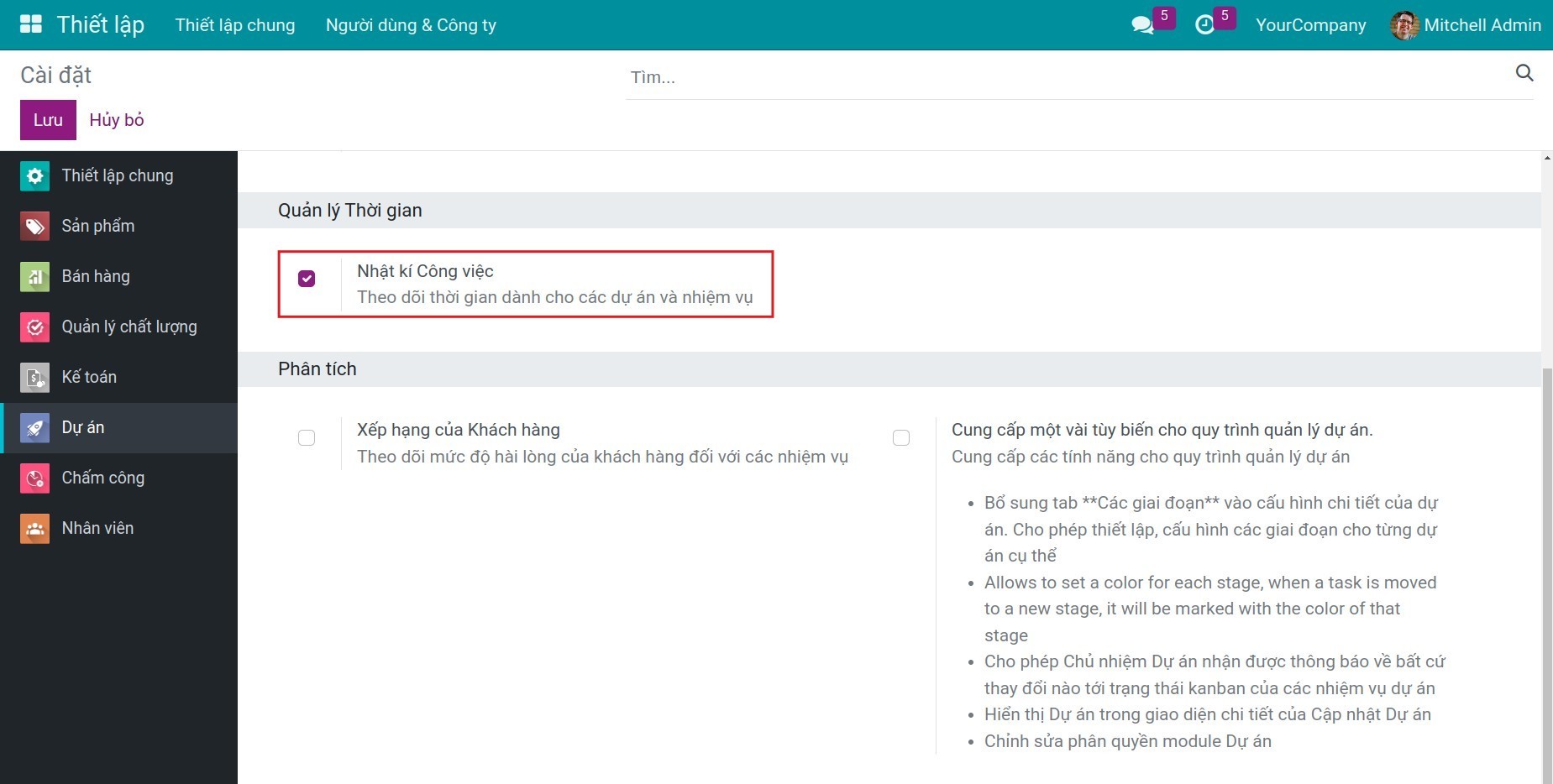The image size is (1553, 784).
Task: Open Quản lý chất lượng sidebar icon
Action: point(34,327)
